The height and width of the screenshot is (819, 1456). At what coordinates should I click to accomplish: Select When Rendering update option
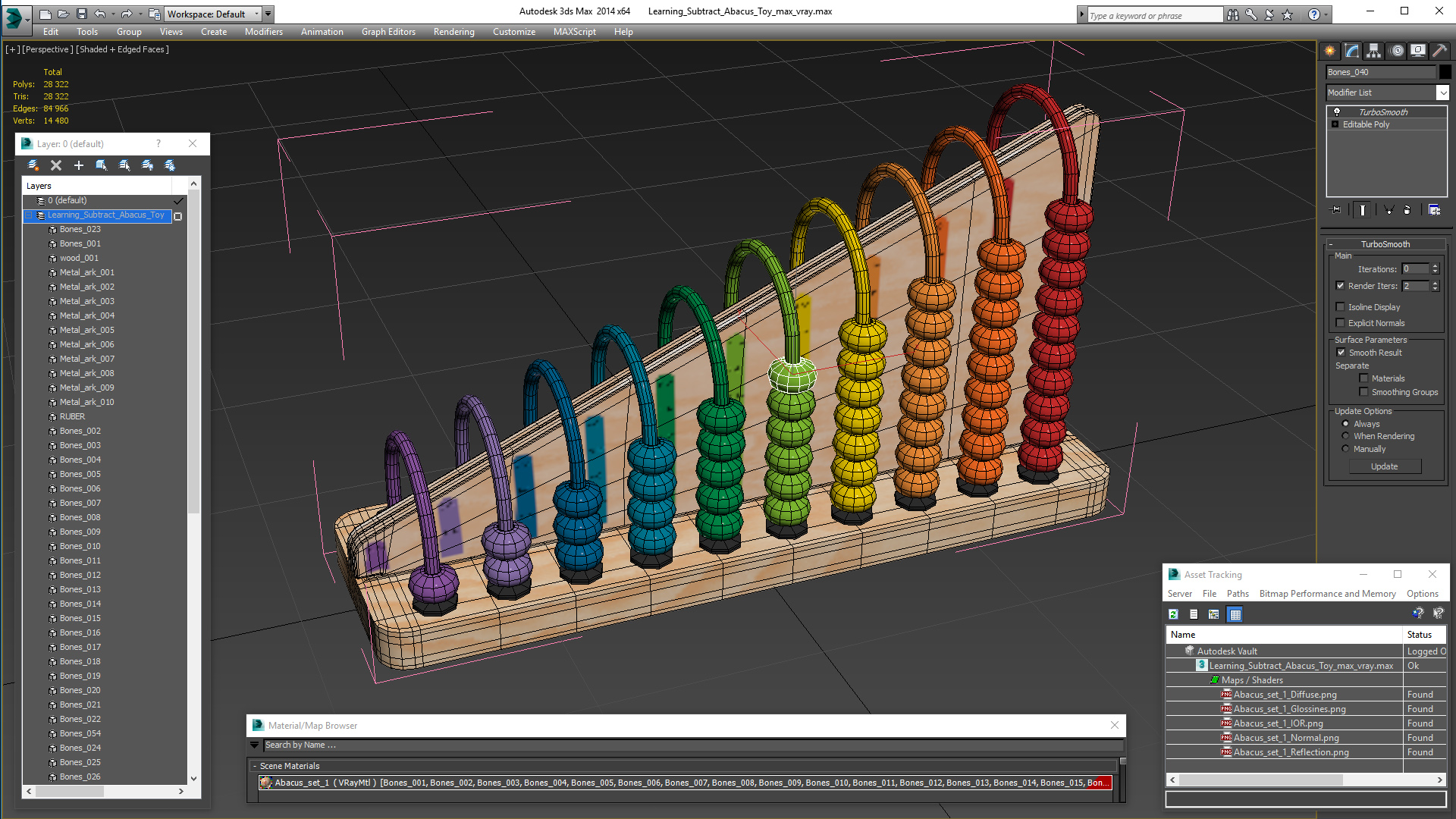1345,436
